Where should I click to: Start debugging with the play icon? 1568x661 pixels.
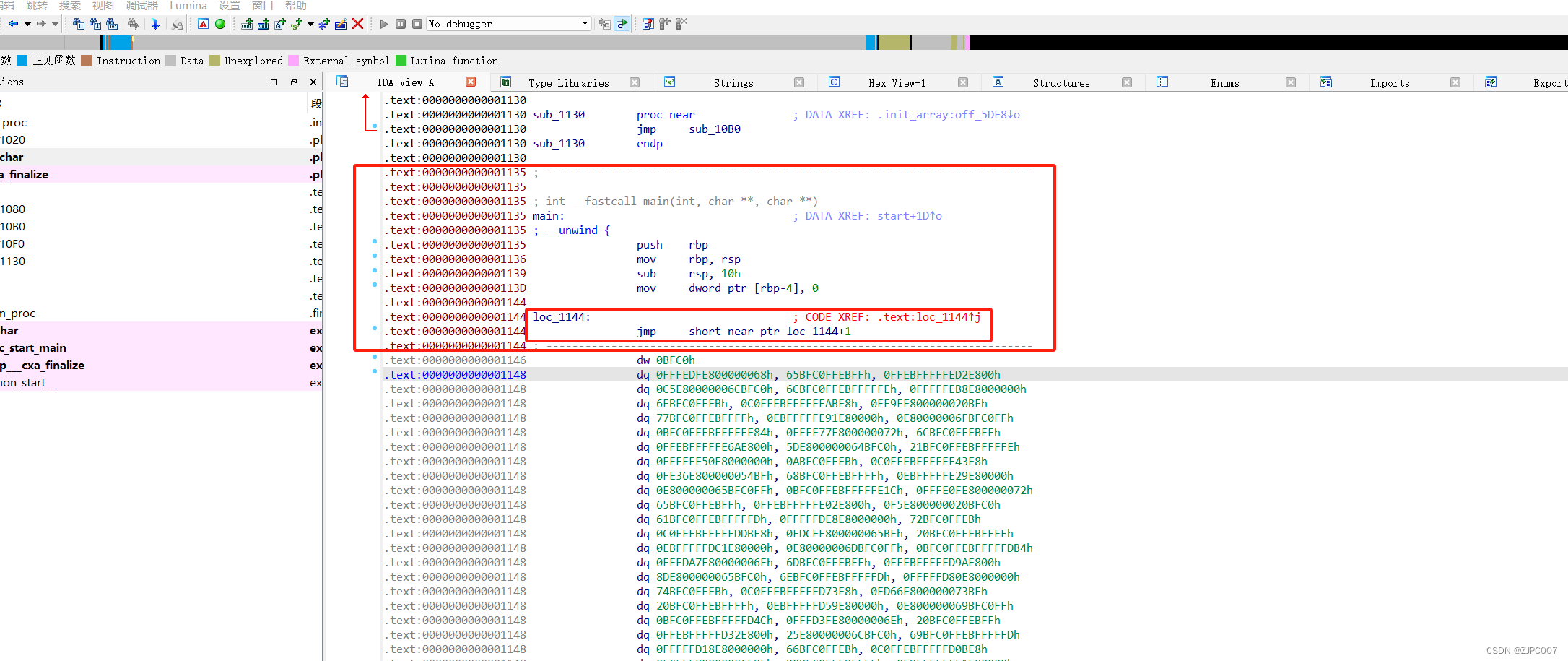click(x=383, y=24)
